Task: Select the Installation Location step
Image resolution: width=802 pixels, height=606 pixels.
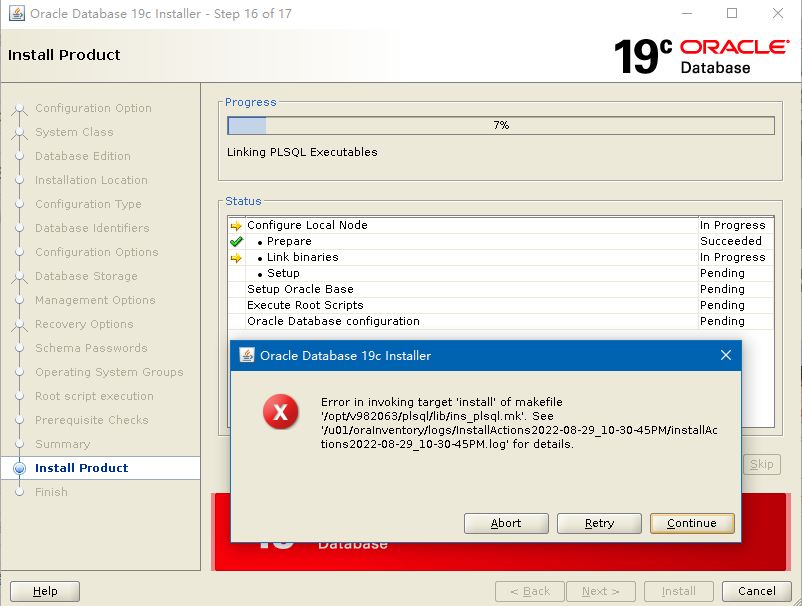Action: 91,181
